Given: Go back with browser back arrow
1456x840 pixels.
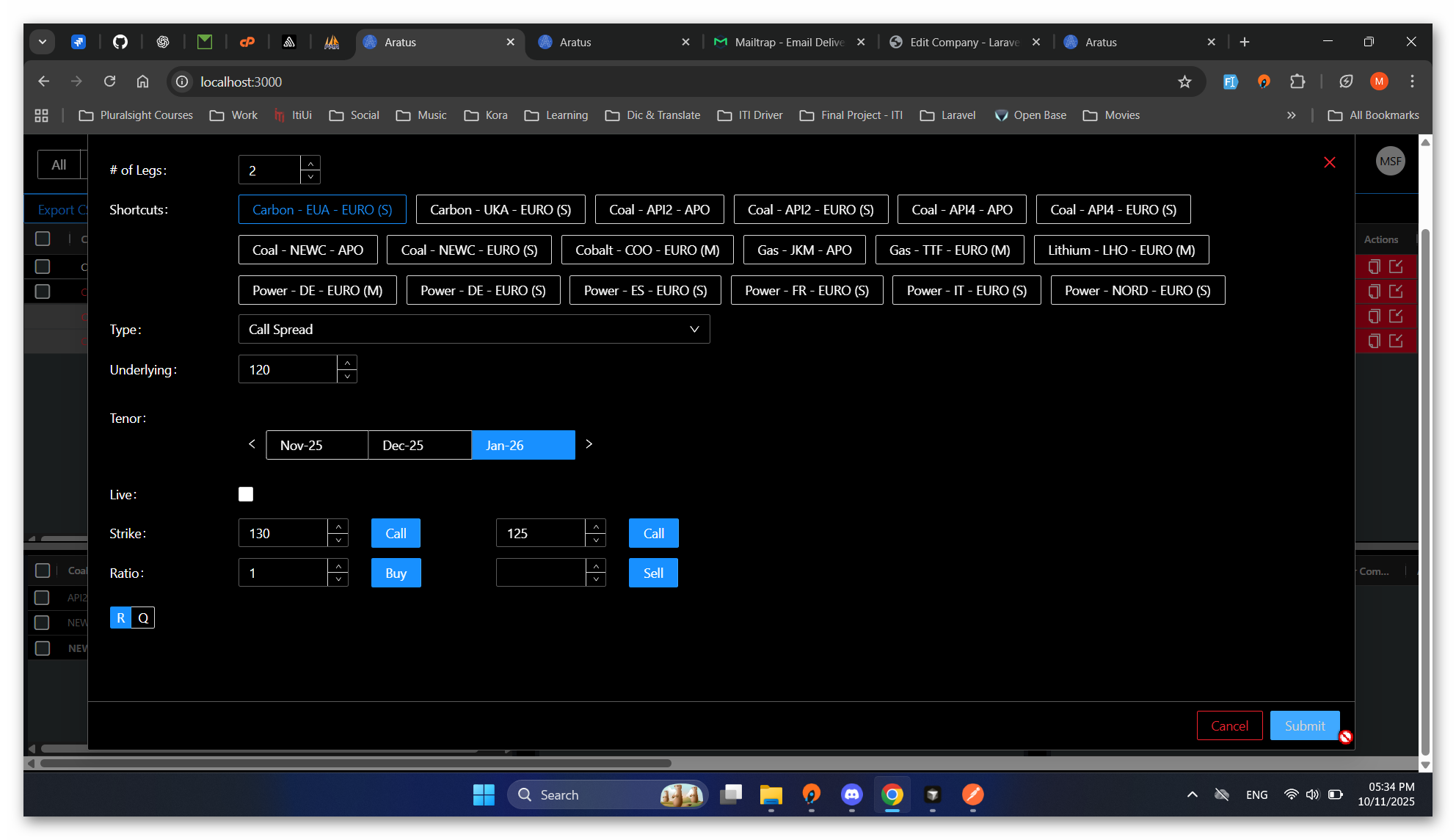Looking at the screenshot, I should pos(43,82).
